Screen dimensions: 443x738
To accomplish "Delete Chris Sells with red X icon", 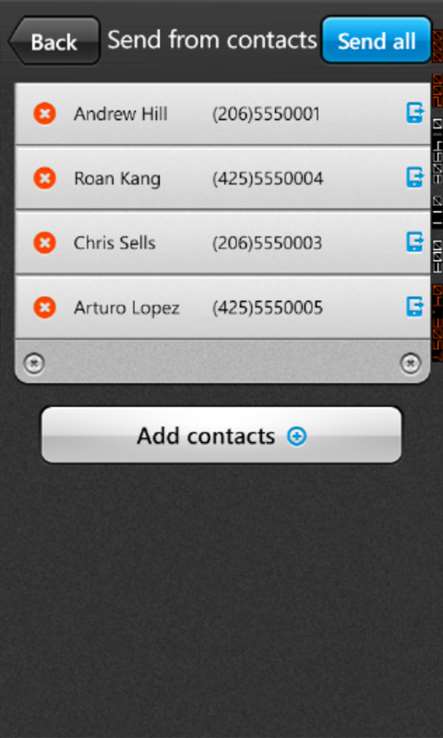I will pyautogui.click(x=45, y=243).
